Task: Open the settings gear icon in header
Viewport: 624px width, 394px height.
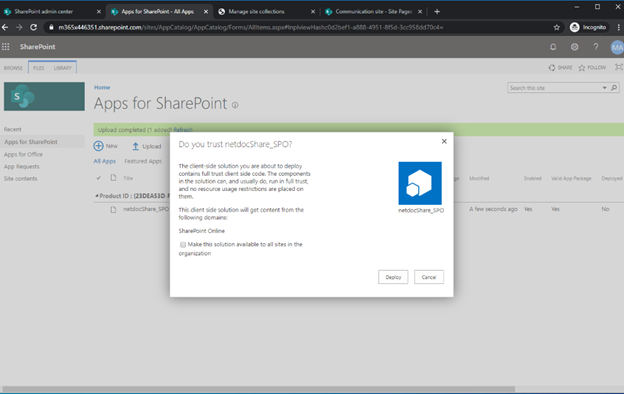Action: 574,47
